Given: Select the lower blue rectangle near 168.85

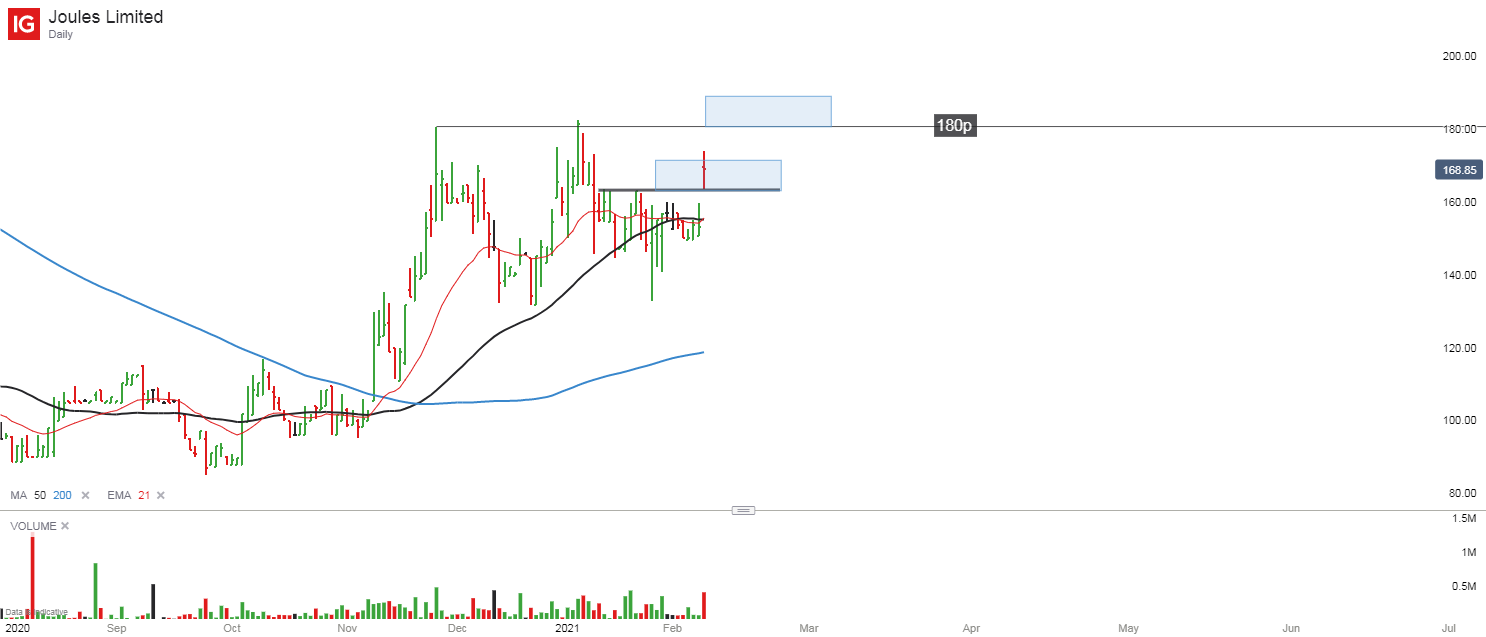Looking at the screenshot, I should 718,175.
